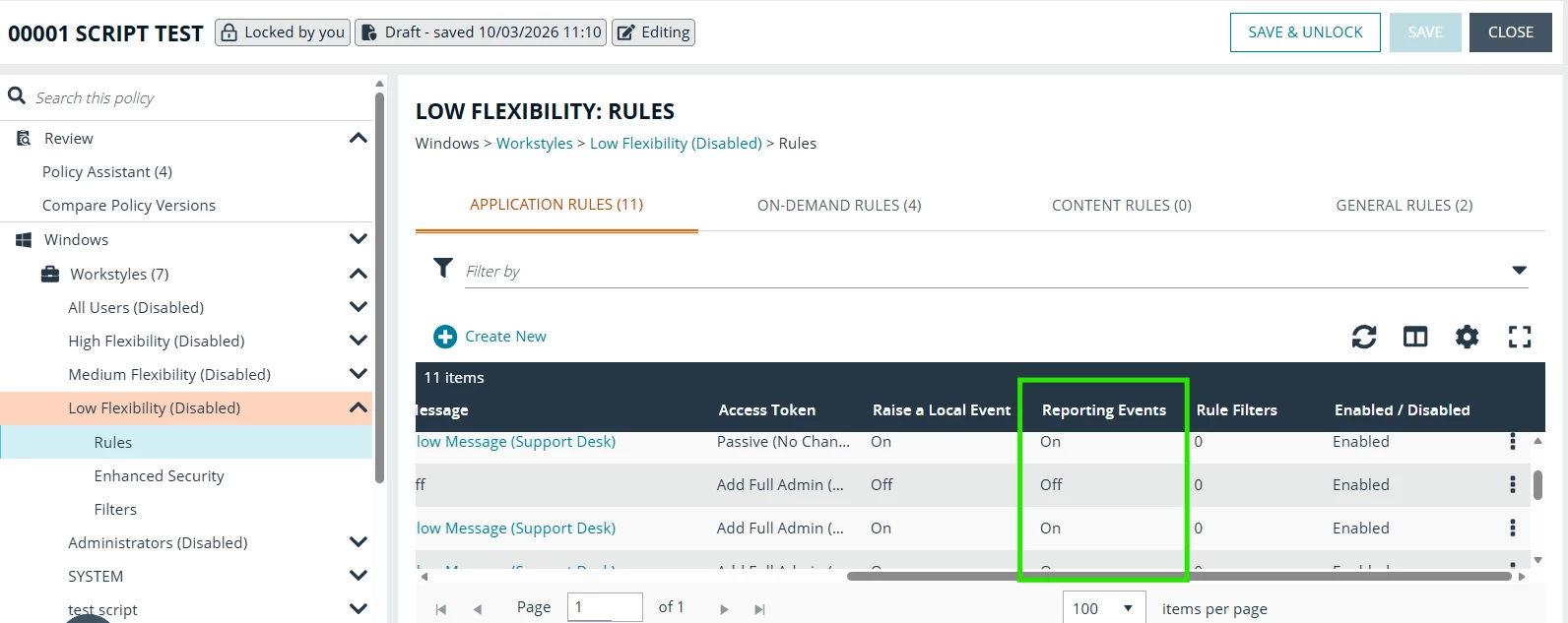The width and height of the screenshot is (1568, 623).
Task: Switch to On-Demand Rules (4) tab
Action: 839,205
